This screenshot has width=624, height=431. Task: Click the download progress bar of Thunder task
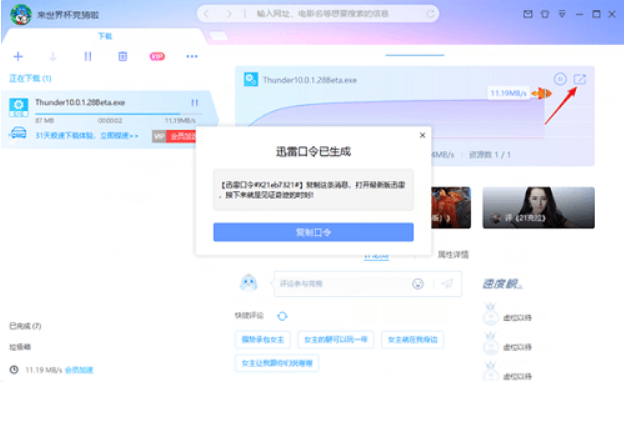click(x=119, y=114)
